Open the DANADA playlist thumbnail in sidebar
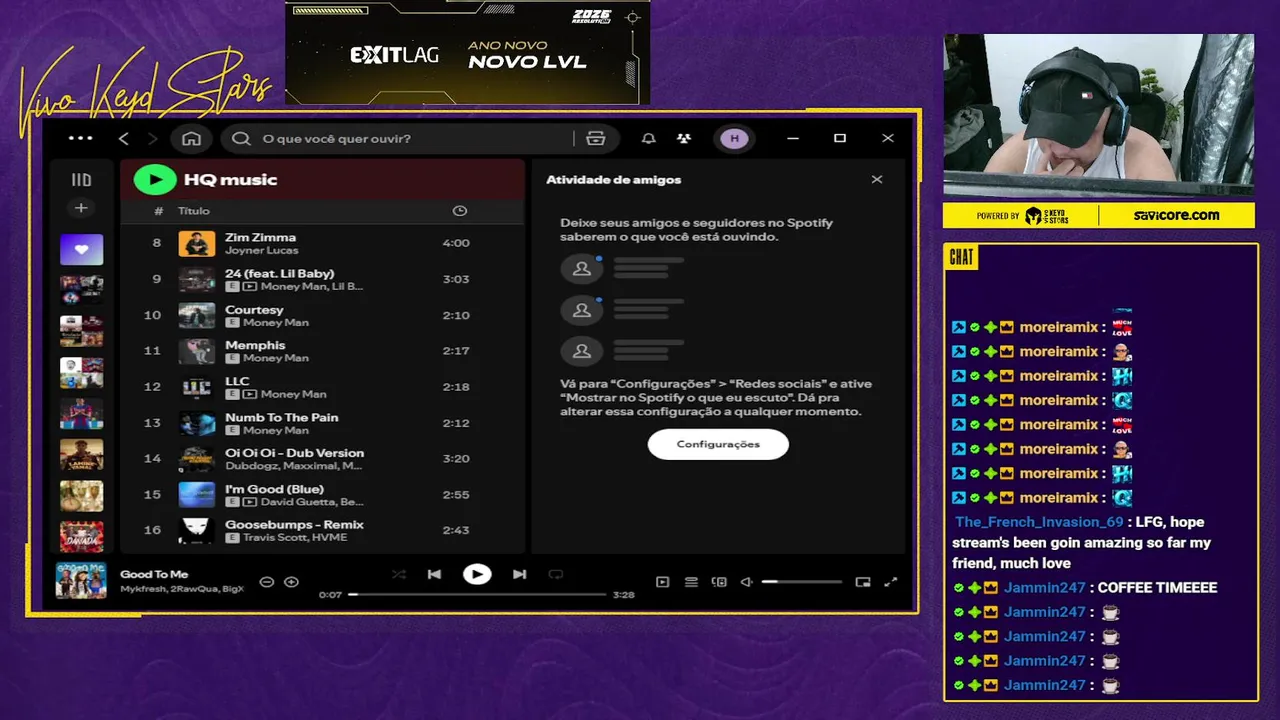 81,537
